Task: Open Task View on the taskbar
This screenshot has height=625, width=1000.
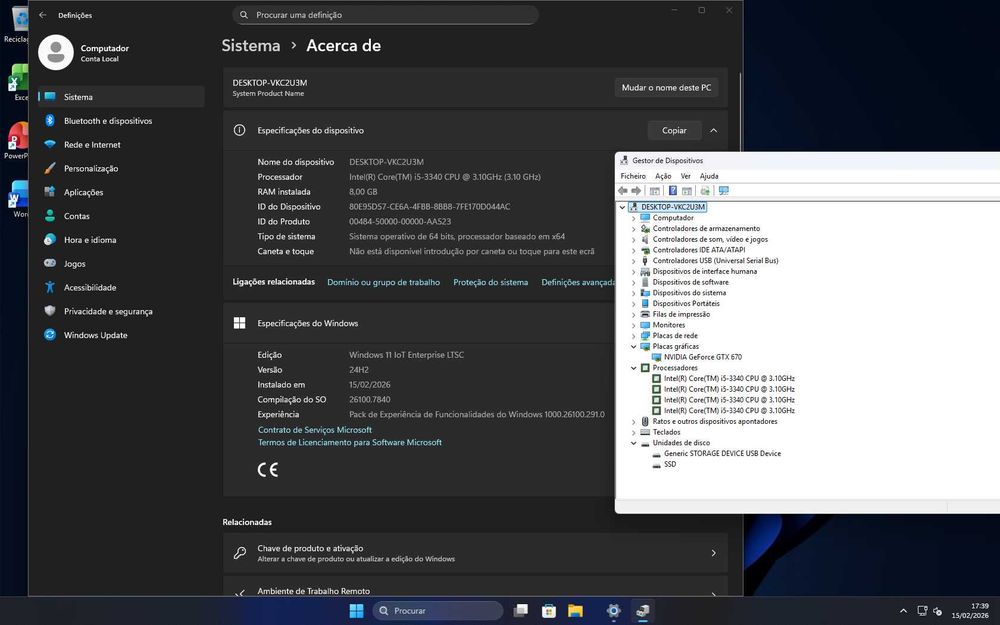Action: 521,610
